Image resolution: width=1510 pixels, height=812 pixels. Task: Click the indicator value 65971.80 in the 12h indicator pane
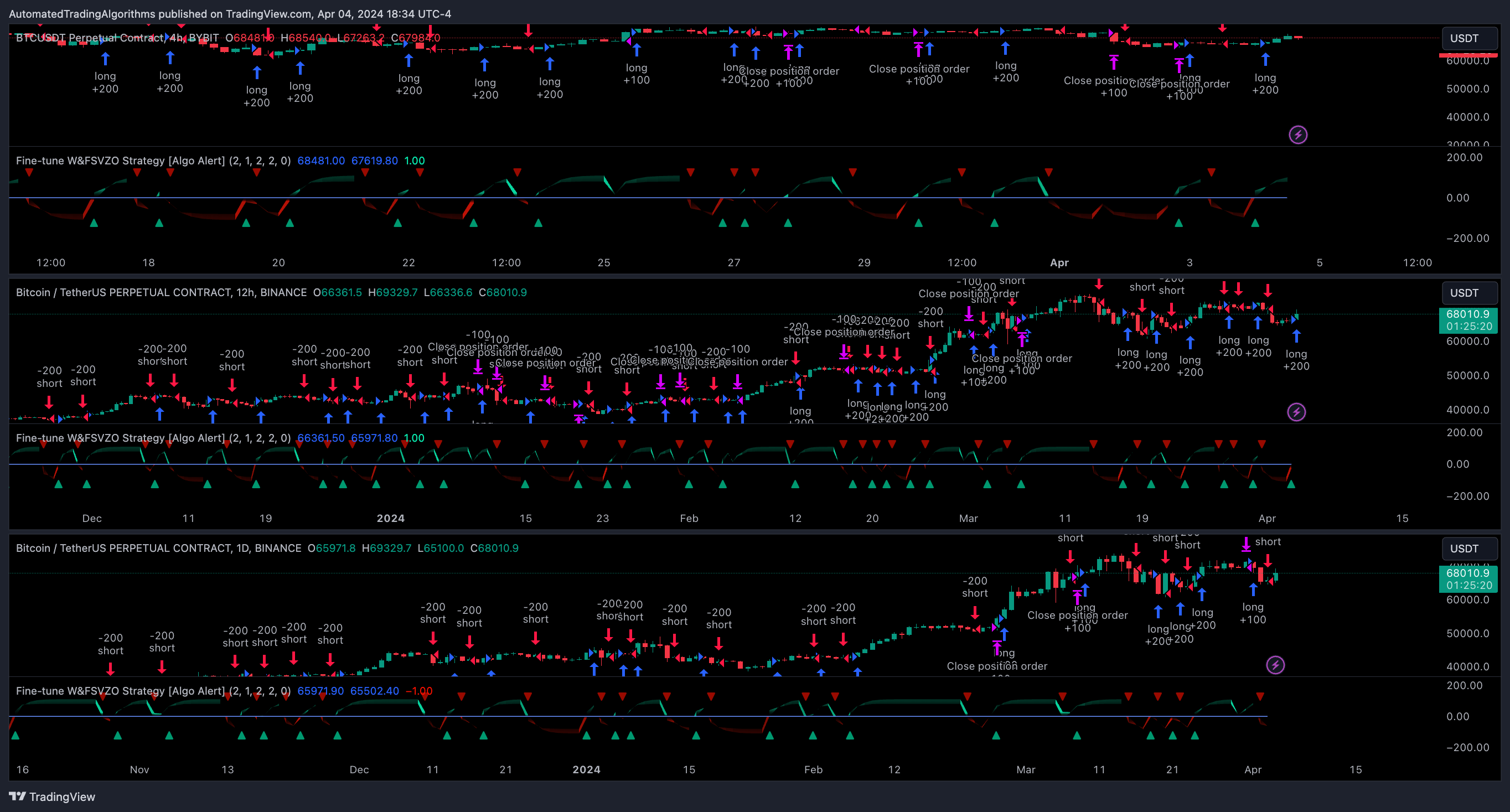[374, 438]
